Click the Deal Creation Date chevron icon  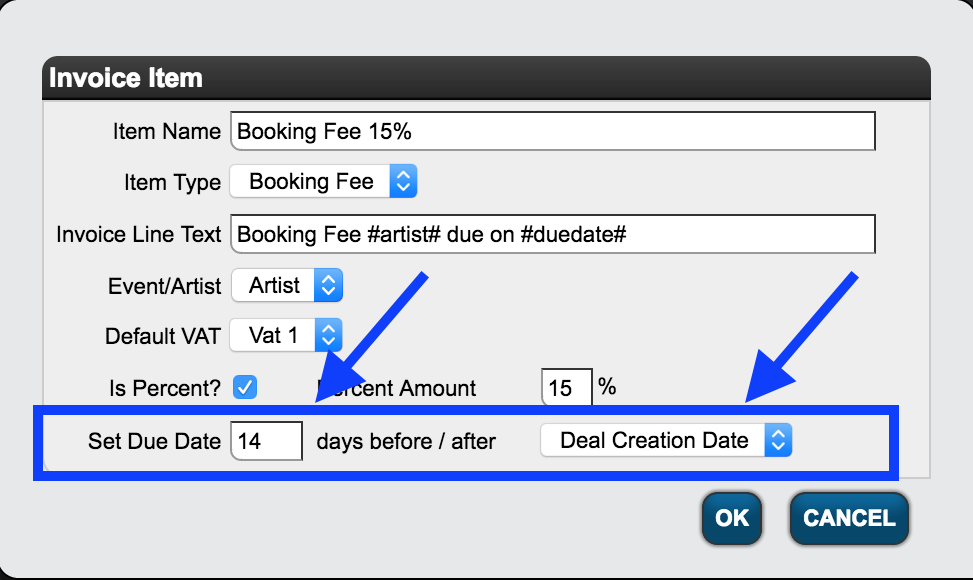coord(778,440)
